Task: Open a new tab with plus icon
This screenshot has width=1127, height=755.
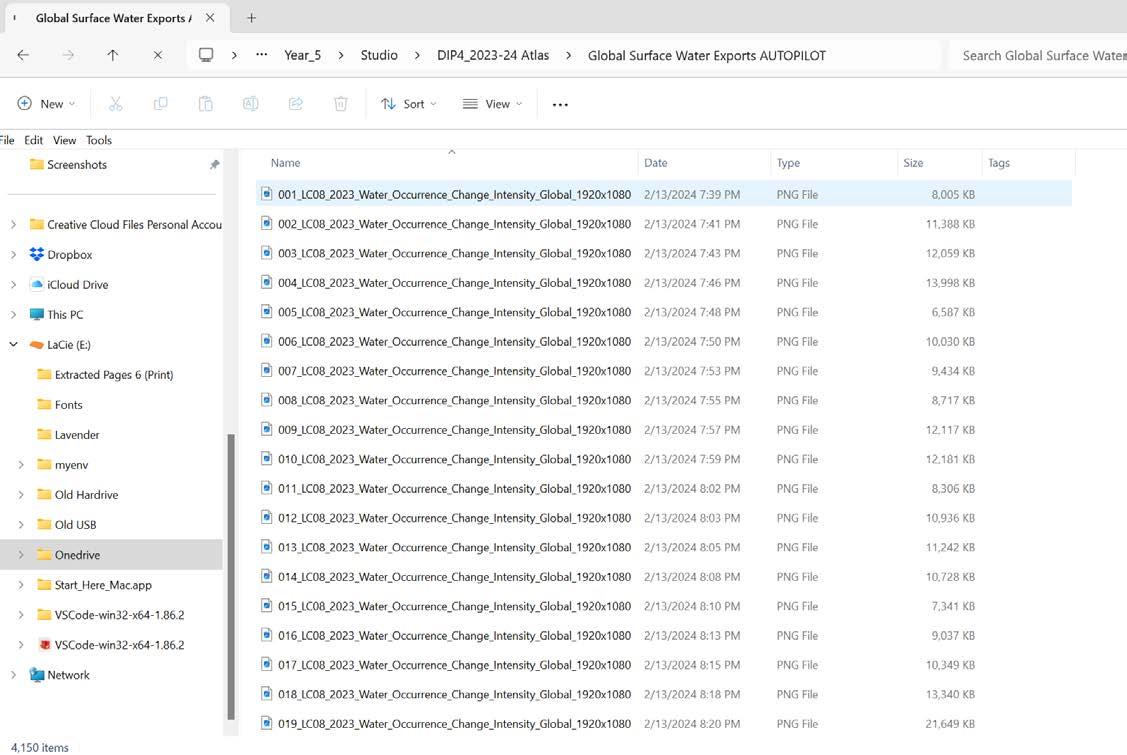Action: click(x=251, y=18)
